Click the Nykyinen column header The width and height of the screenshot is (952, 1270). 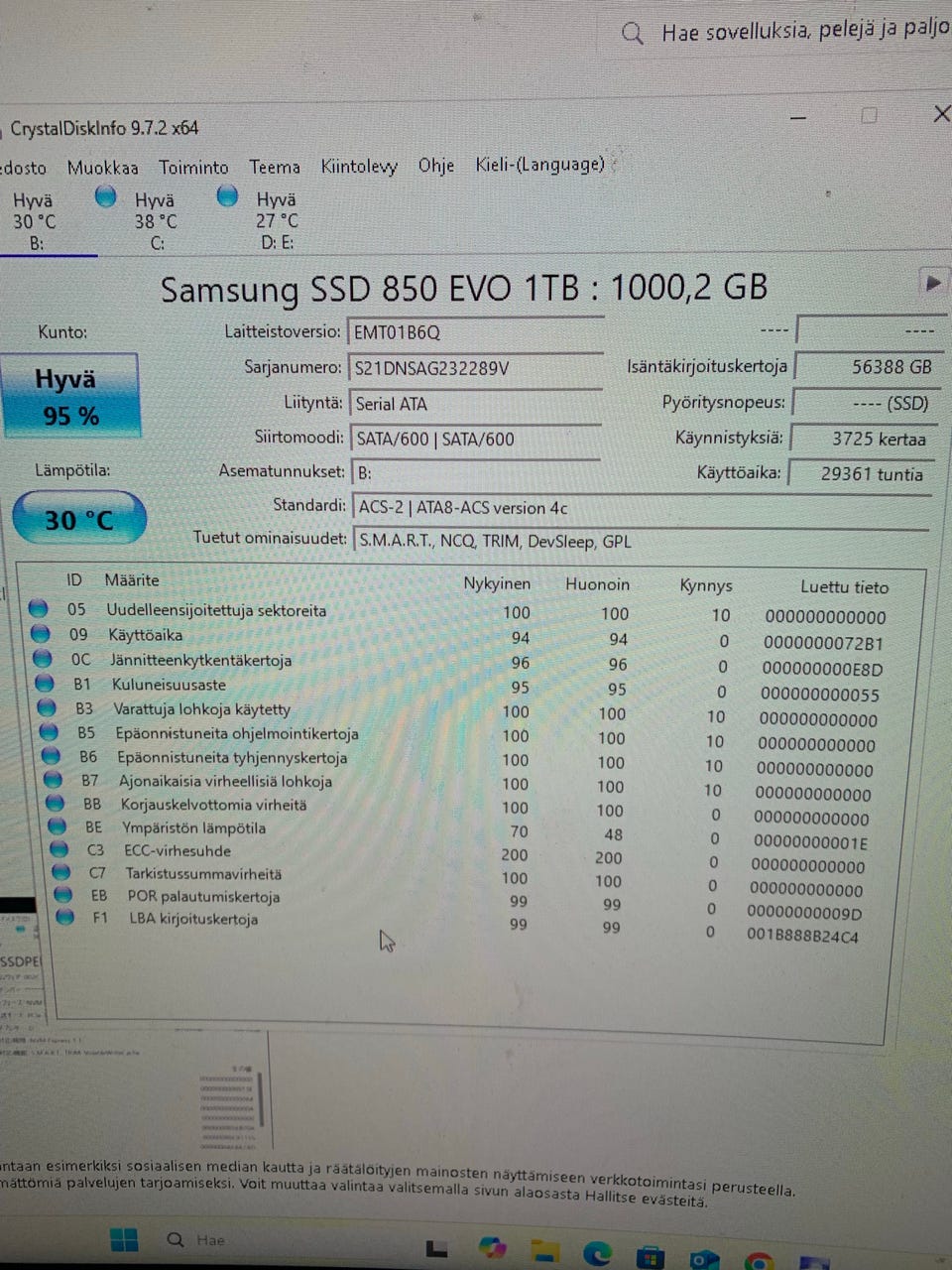pos(497,582)
